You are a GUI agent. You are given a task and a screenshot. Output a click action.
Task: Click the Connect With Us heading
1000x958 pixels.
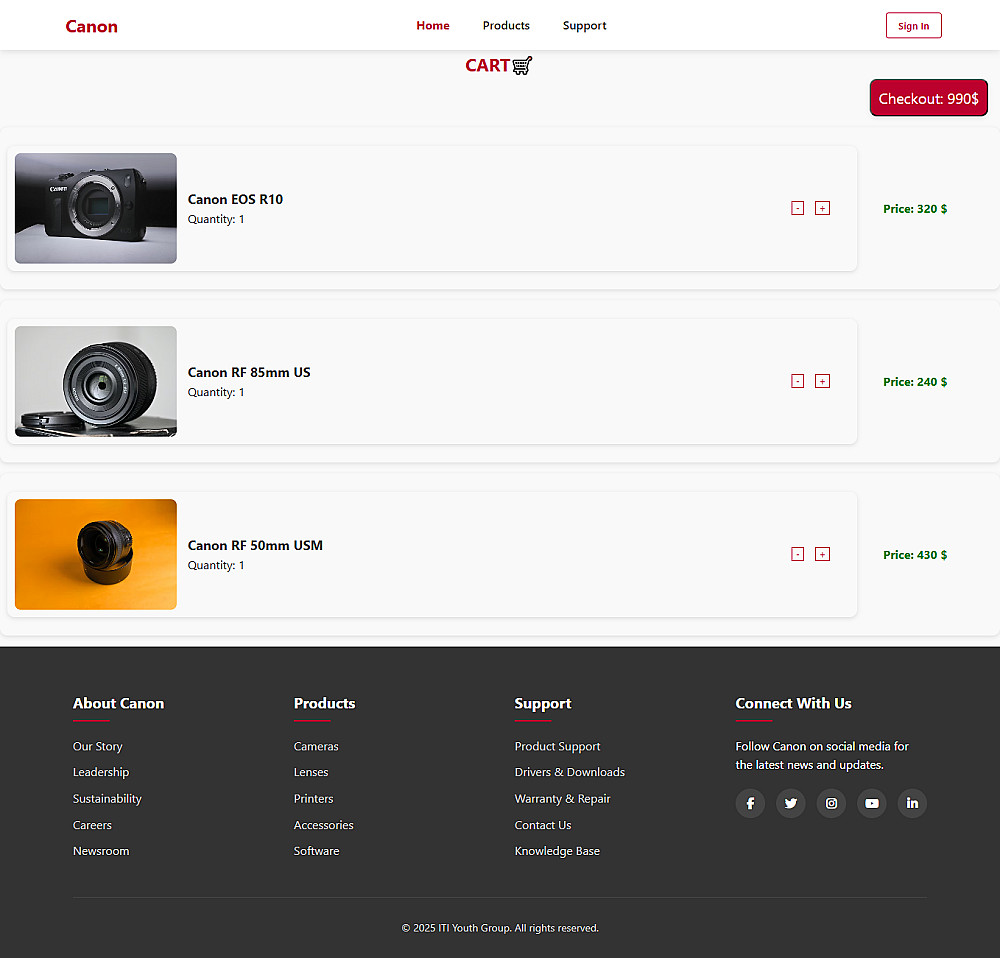(x=793, y=703)
